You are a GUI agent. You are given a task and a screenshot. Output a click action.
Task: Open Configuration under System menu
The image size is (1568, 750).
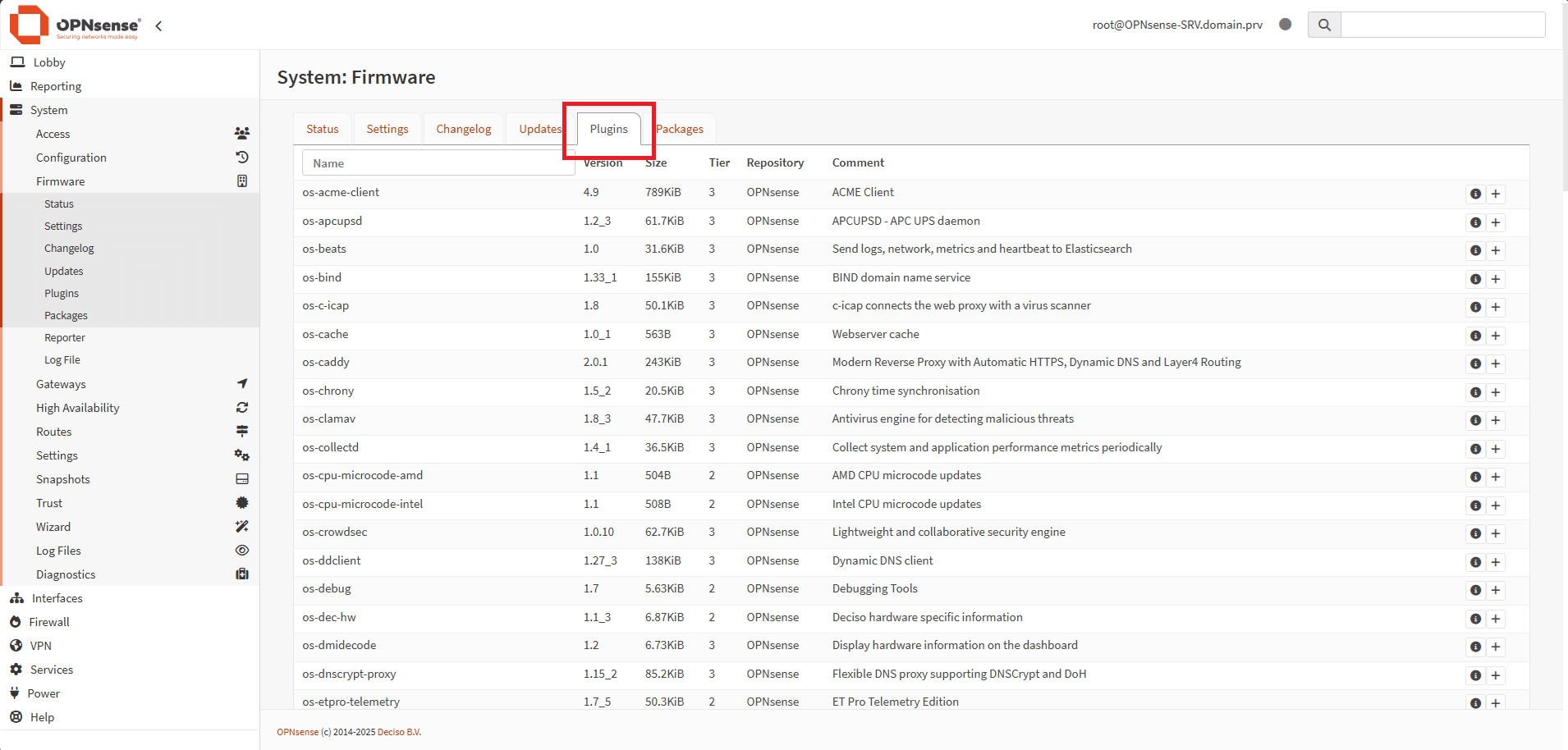[131, 158]
